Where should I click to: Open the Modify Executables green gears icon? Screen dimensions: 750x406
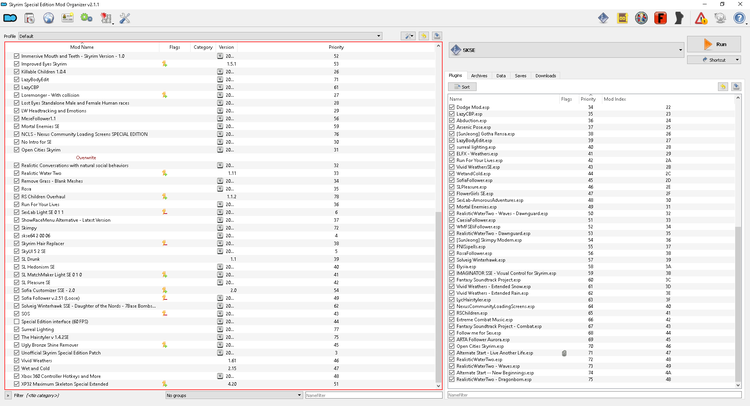click(x=87, y=18)
